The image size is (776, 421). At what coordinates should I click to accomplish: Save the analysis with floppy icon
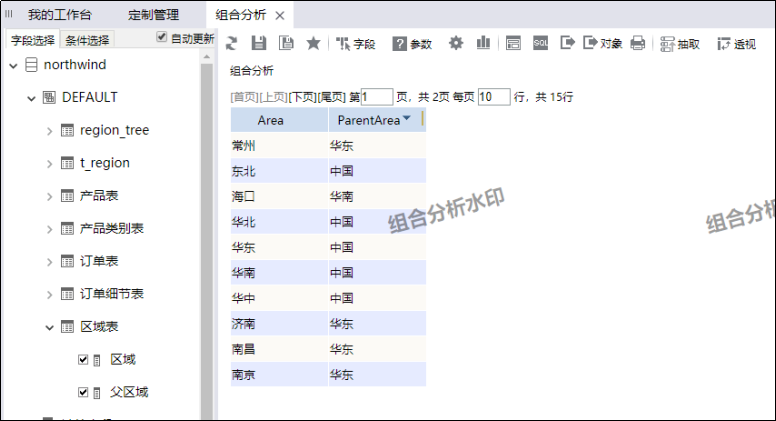258,44
